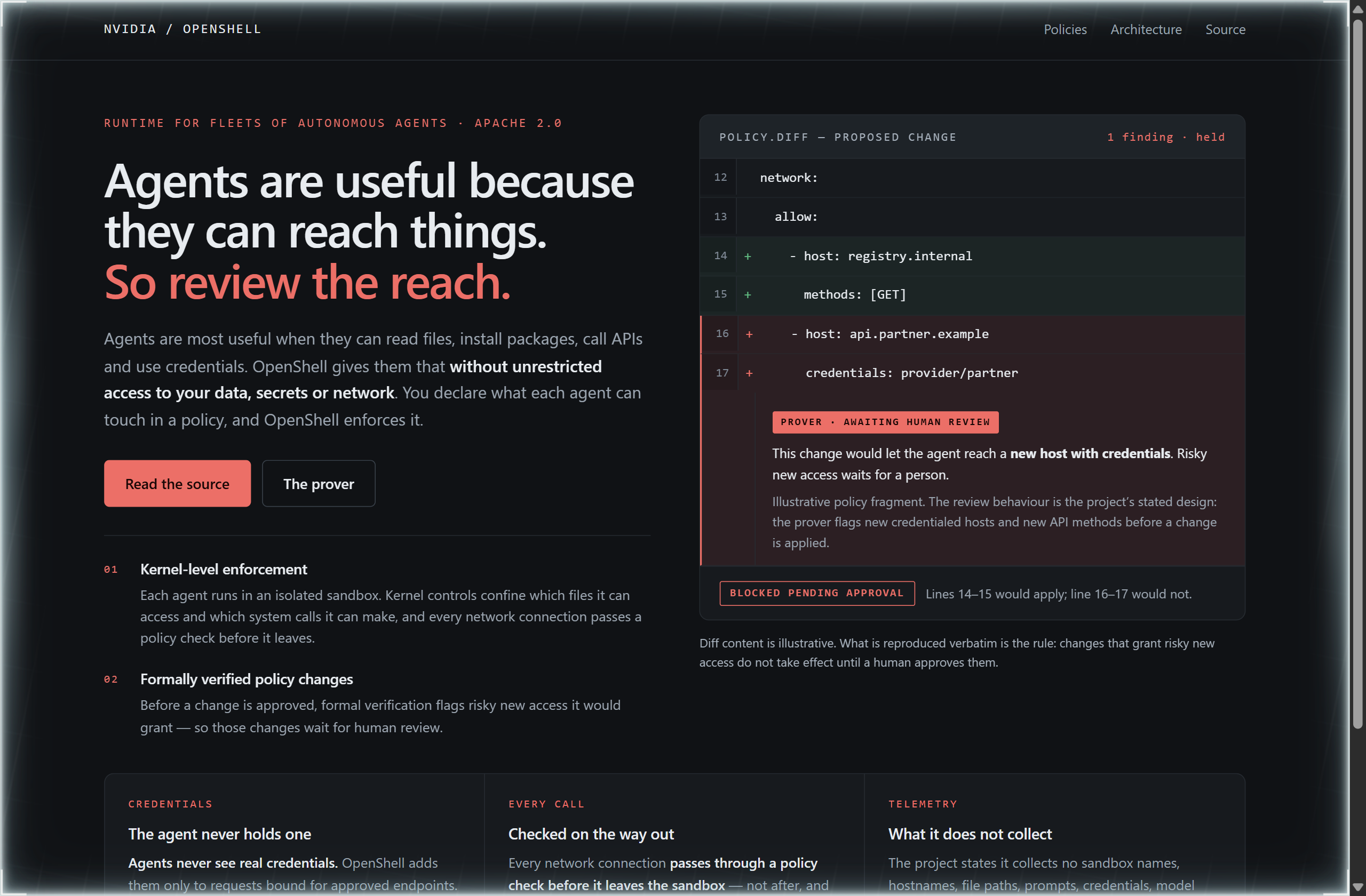
Task: Click the scrollbar down arrow
Action: point(1357,887)
